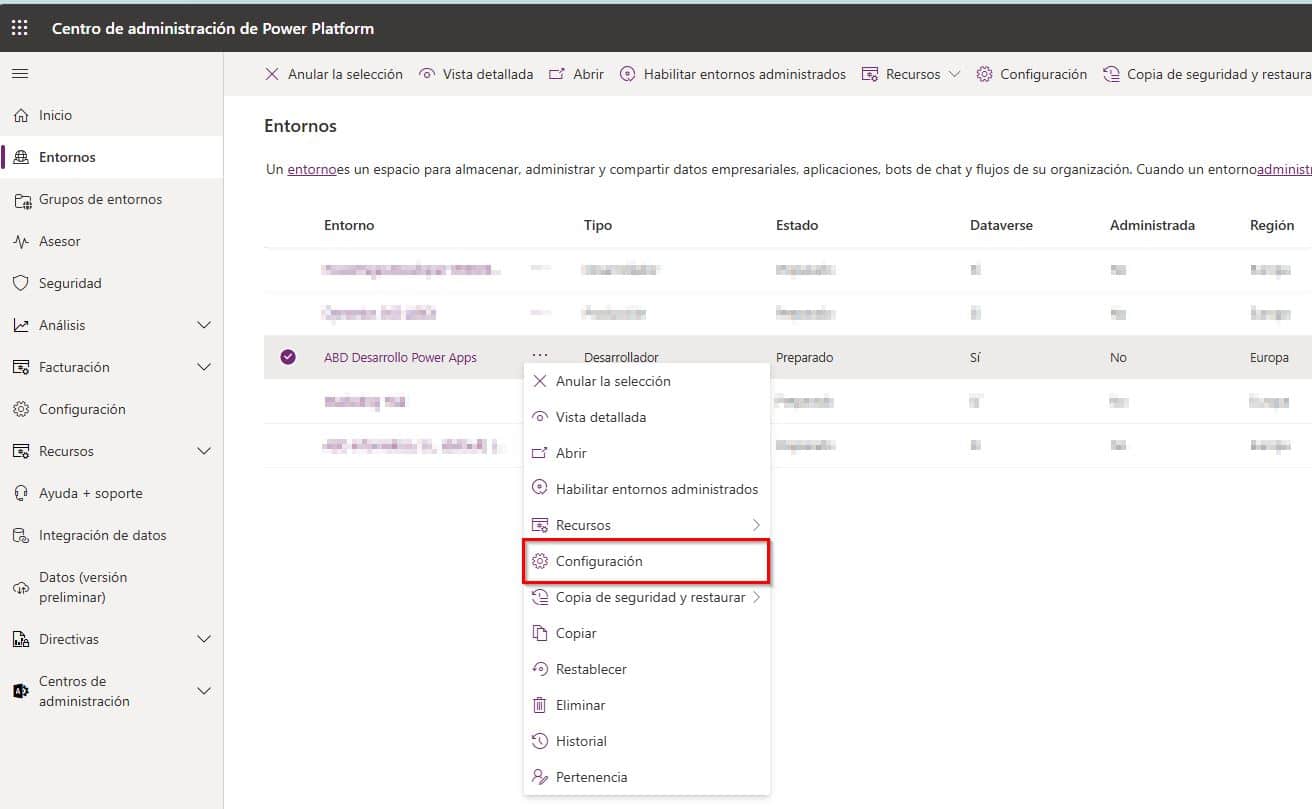This screenshot has height=809, width=1312.
Task: Click the Asesor pulse icon
Action: [x=21, y=241]
